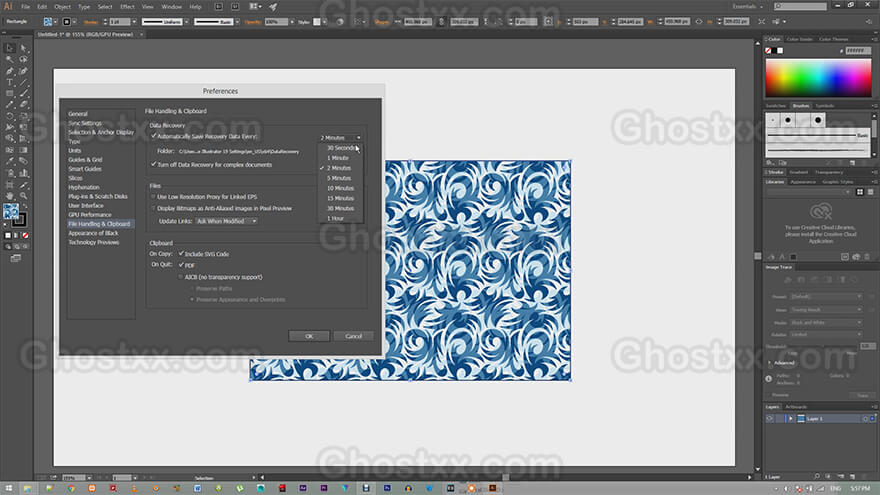Open the Update Links dropdown

tap(227, 221)
